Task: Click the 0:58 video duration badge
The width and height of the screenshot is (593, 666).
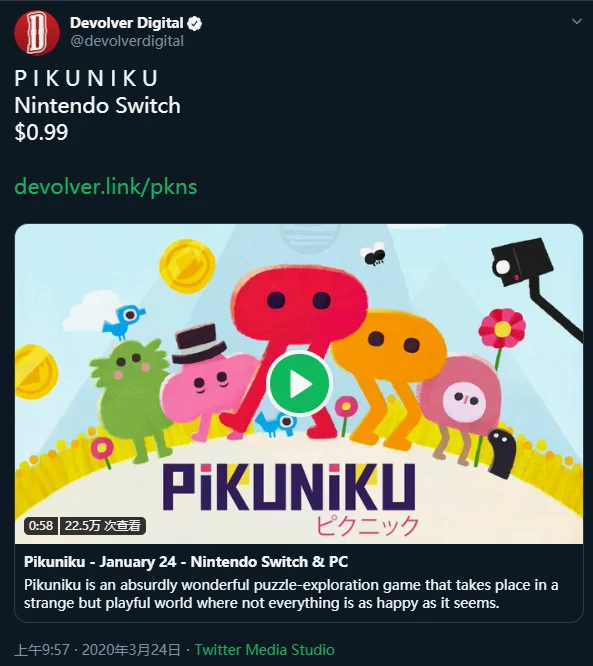Action: (x=41, y=525)
